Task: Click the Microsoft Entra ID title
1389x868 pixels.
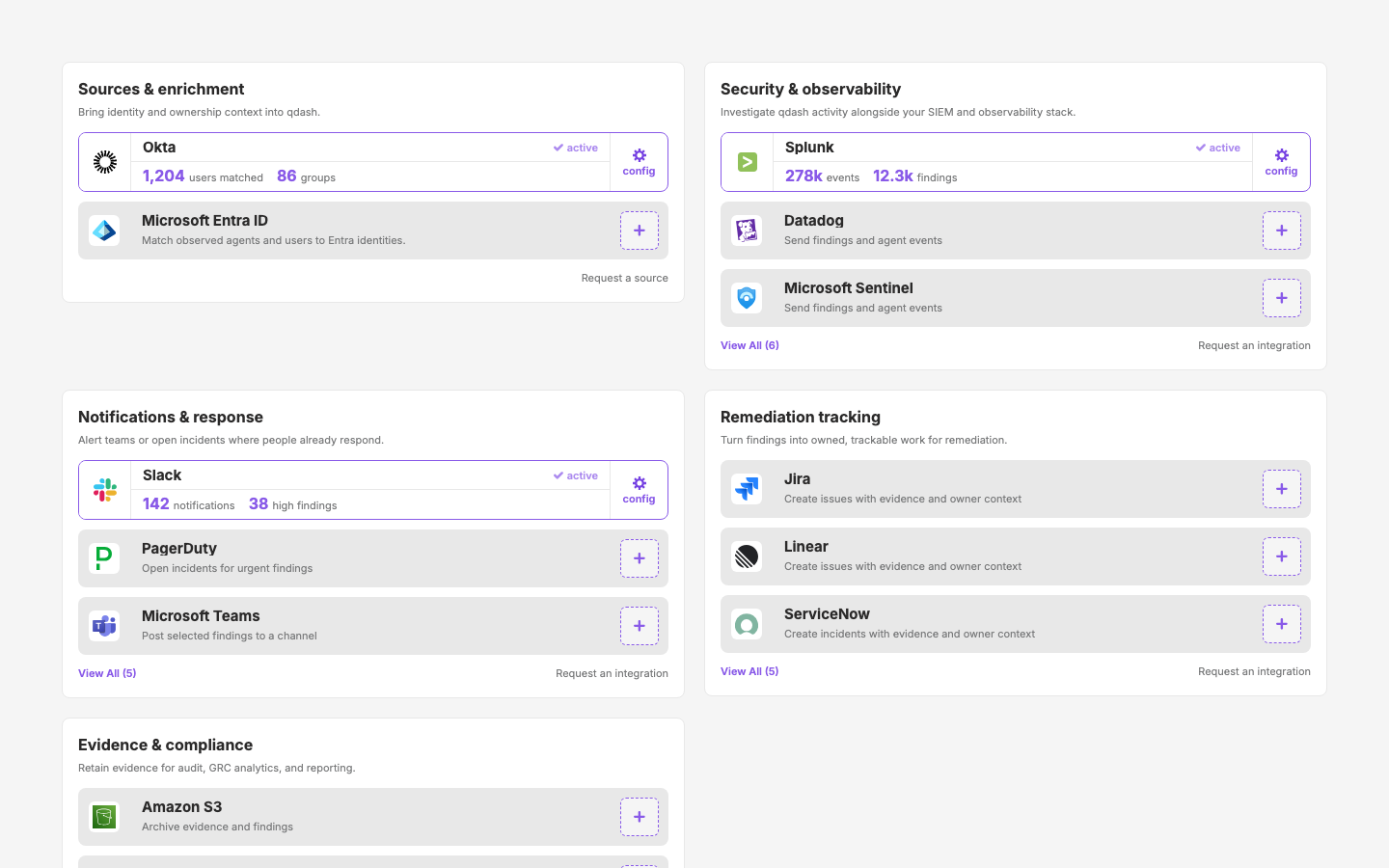Action: 204,221
